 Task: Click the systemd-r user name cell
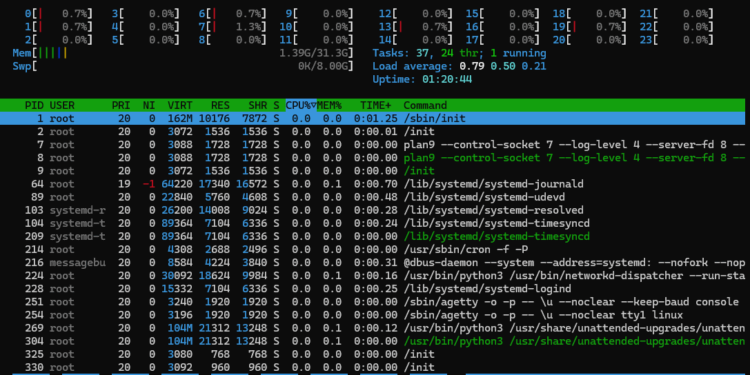tap(77, 210)
